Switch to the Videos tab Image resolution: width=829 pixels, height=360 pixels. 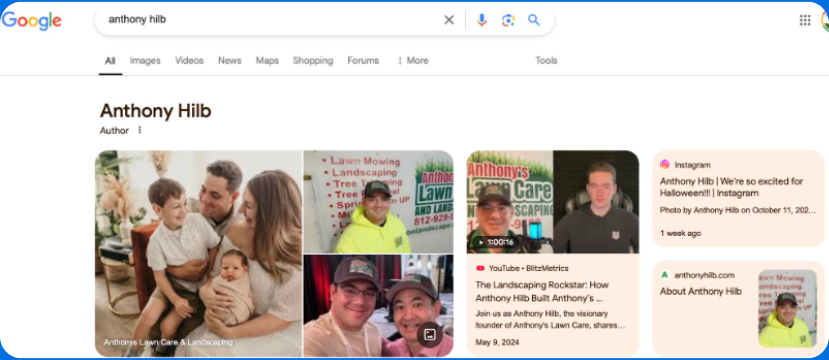[189, 61]
